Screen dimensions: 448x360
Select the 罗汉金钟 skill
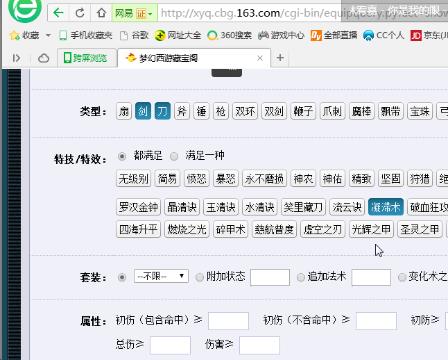138,207
